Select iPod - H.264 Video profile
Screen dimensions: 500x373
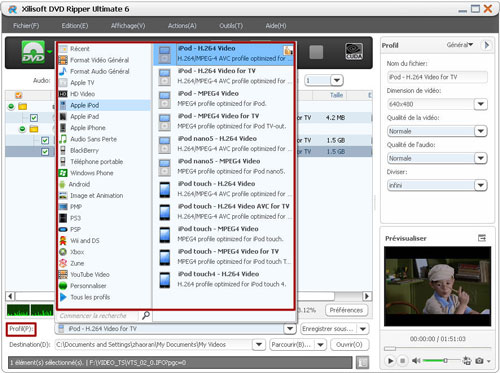(x=223, y=54)
